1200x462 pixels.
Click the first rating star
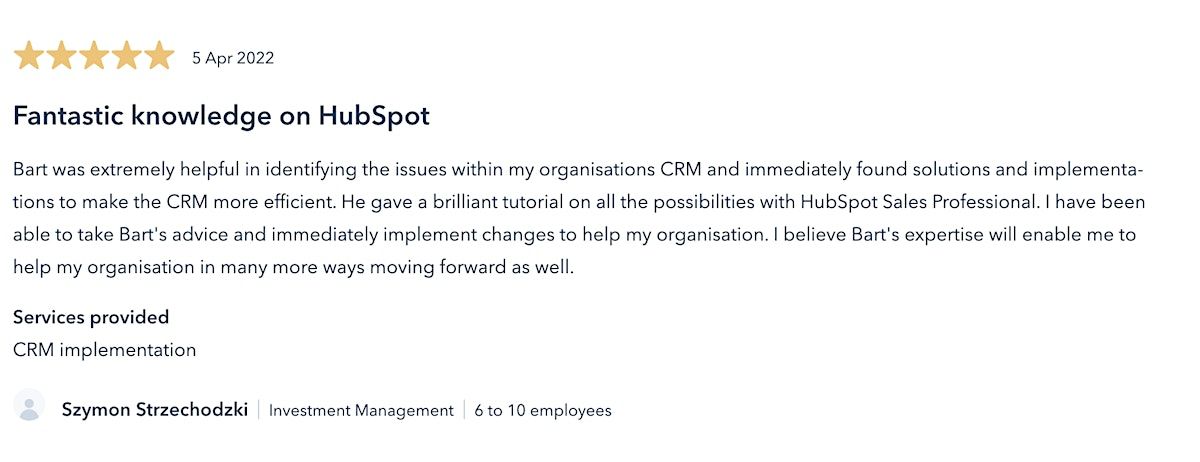point(29,56)
